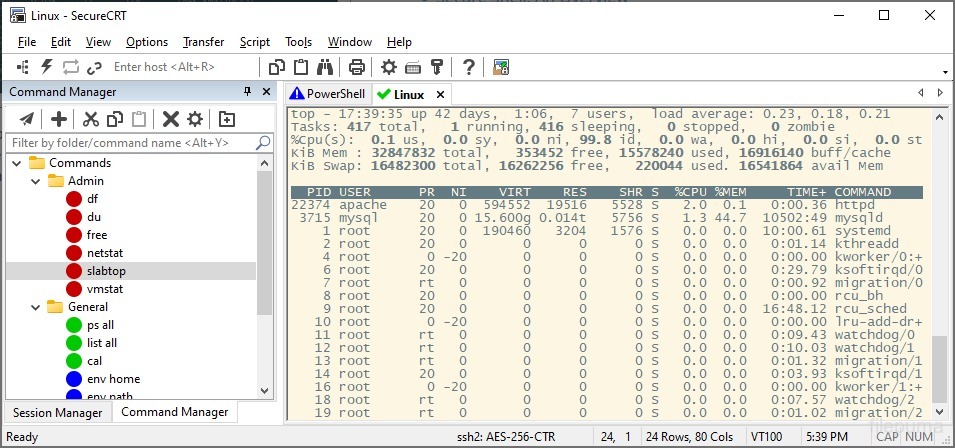
Task: Open Find using the binoculars icon
Action: click(324, 67)
